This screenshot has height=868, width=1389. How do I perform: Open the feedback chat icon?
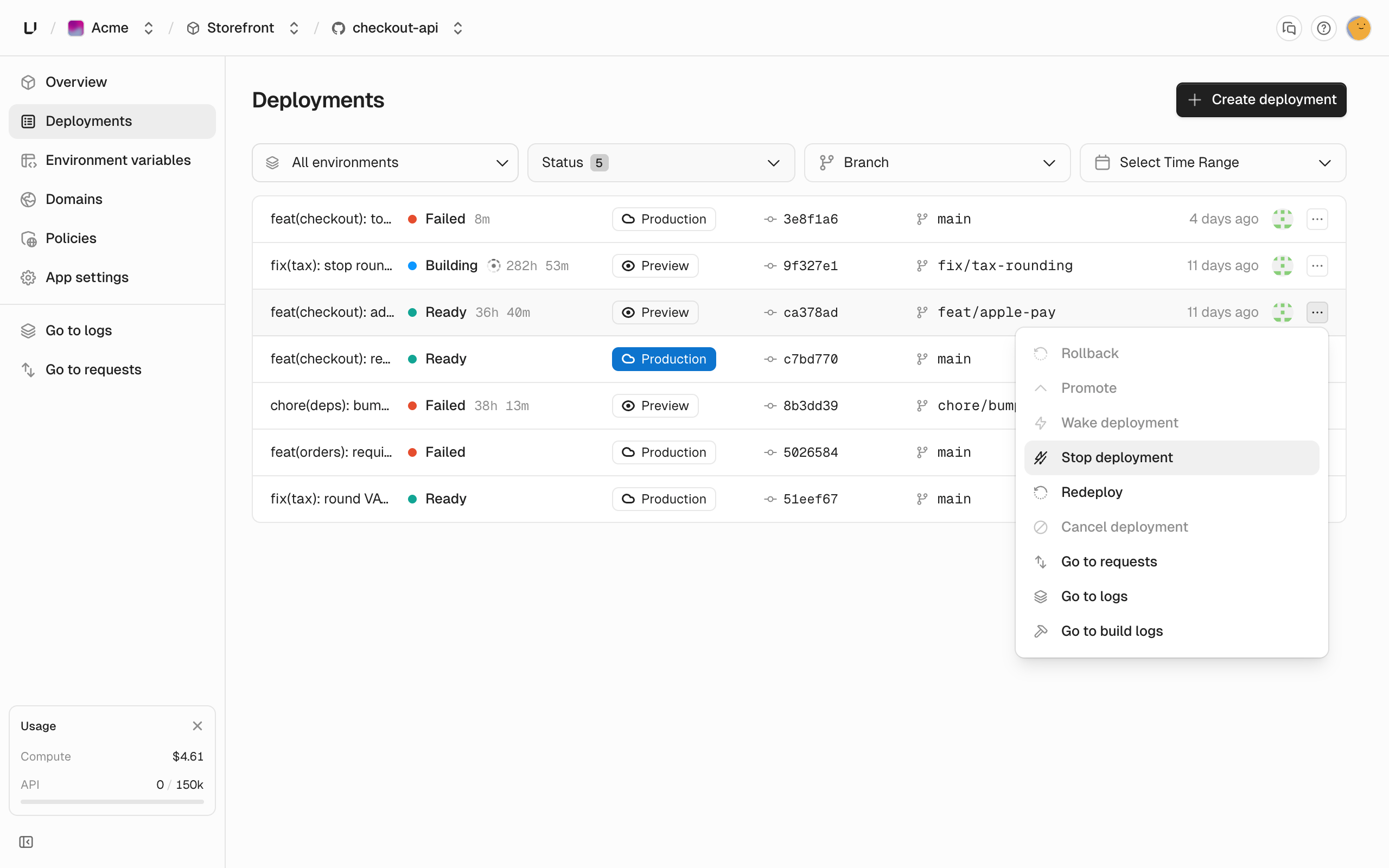(1289, 28)
